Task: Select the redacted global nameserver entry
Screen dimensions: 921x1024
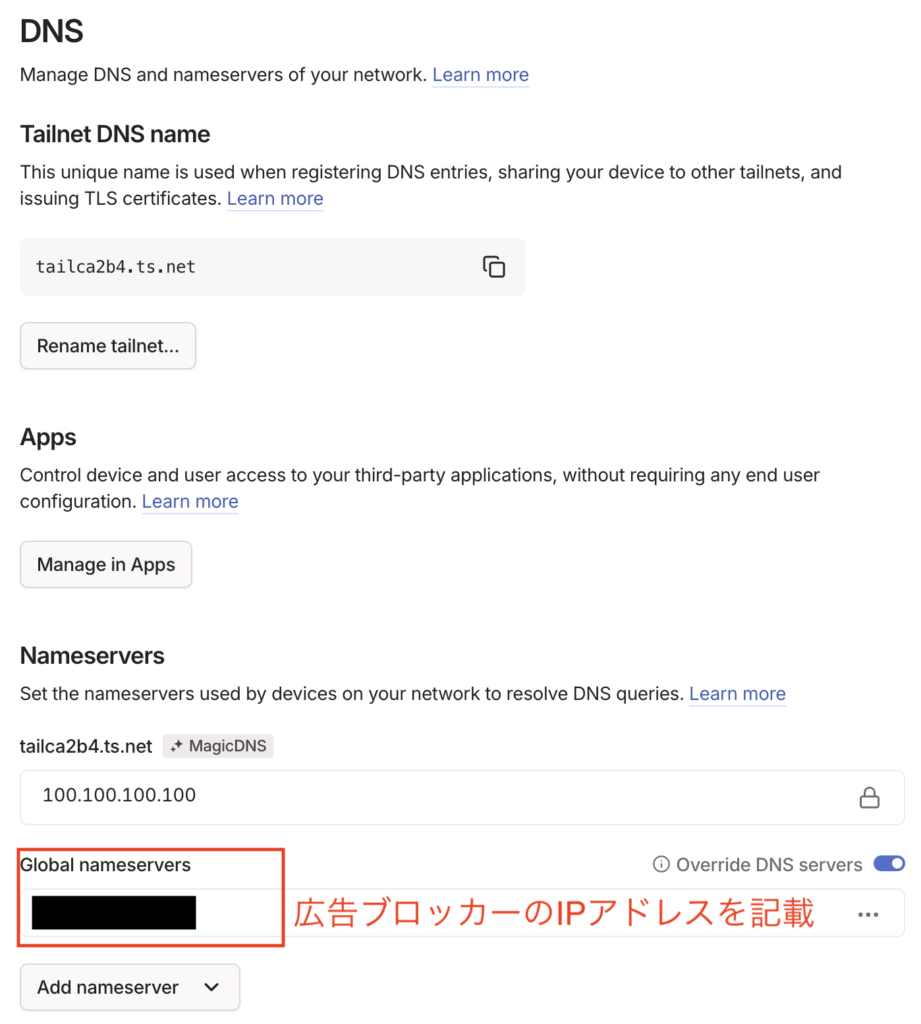Action: (114, 913)
